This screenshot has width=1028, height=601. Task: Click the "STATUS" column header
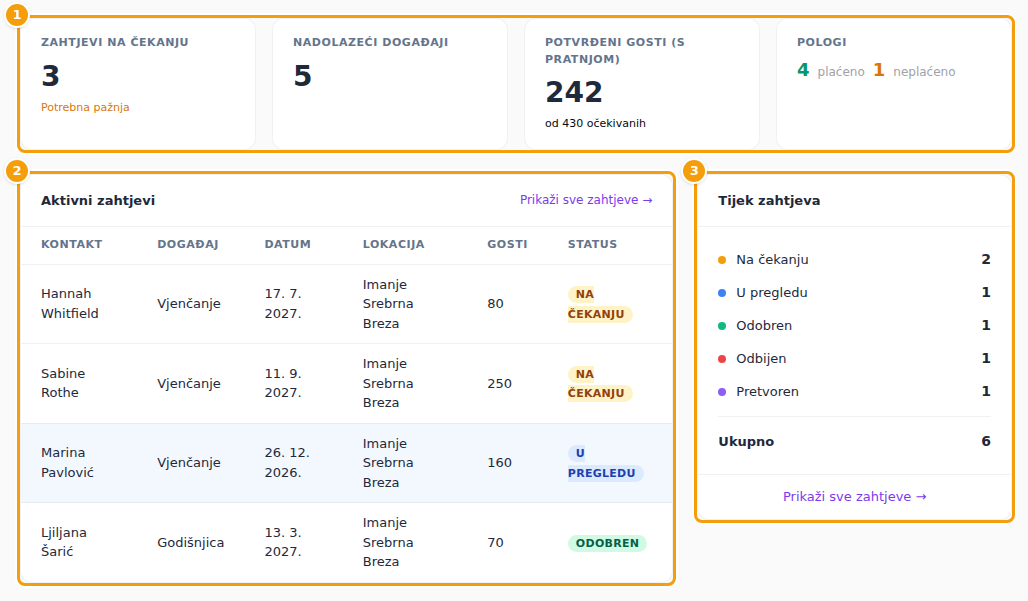point(592,244)
